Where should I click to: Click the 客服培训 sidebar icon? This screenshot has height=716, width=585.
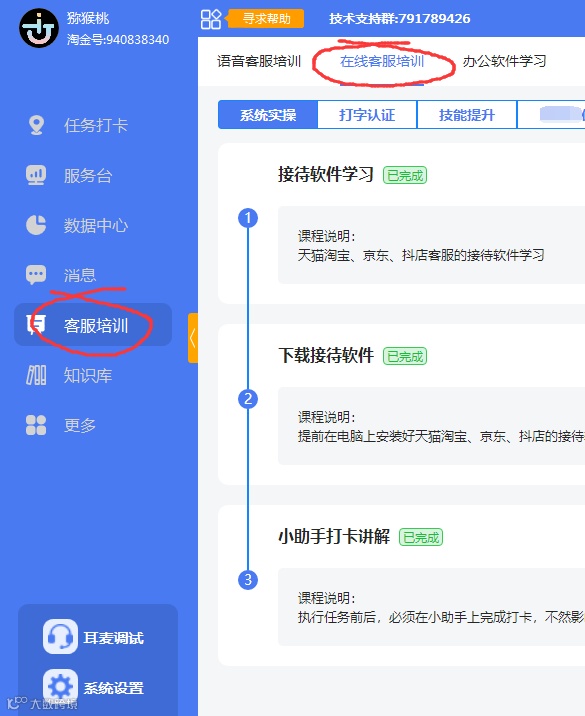click(x=36, y=325)
